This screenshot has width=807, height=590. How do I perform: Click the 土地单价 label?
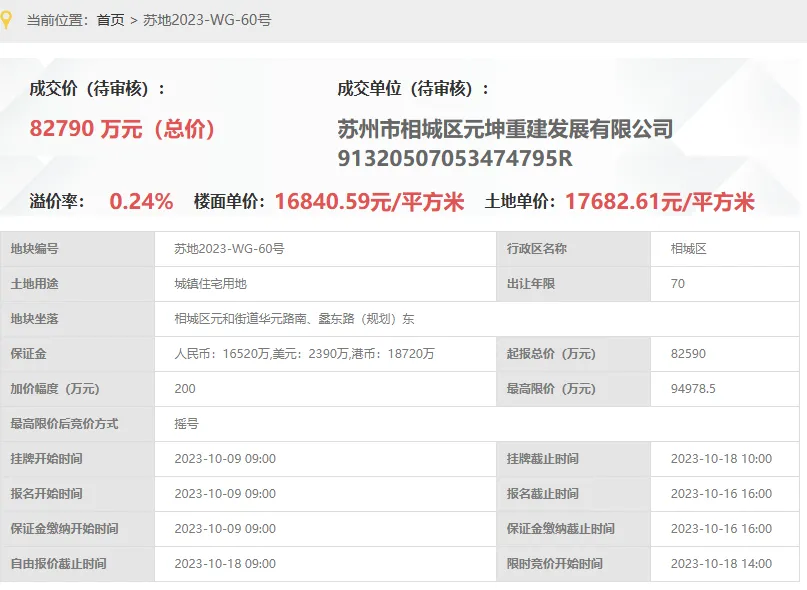point(520,201)
